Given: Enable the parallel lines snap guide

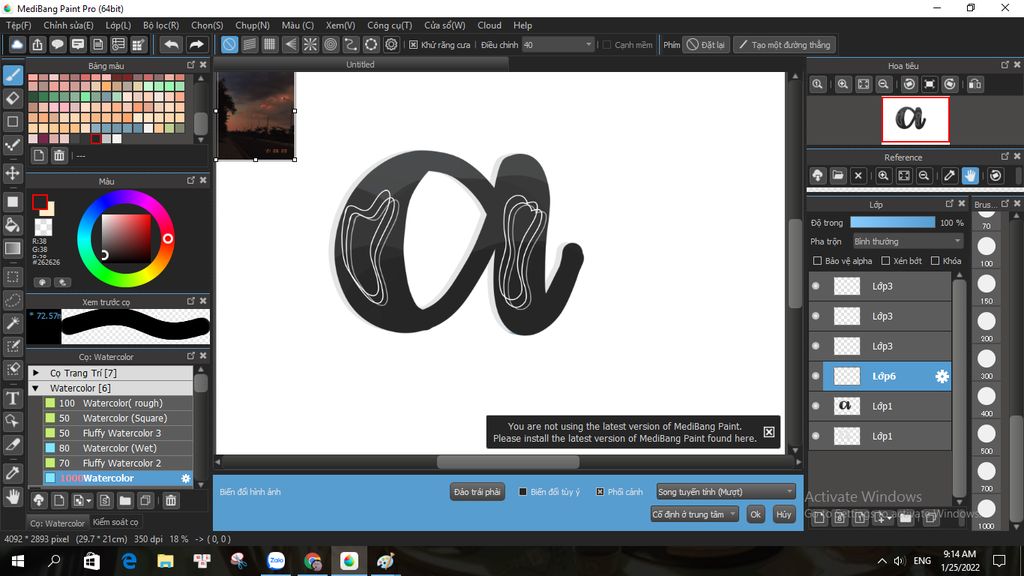Looking at the screenshot, I should tap(249, 44).
